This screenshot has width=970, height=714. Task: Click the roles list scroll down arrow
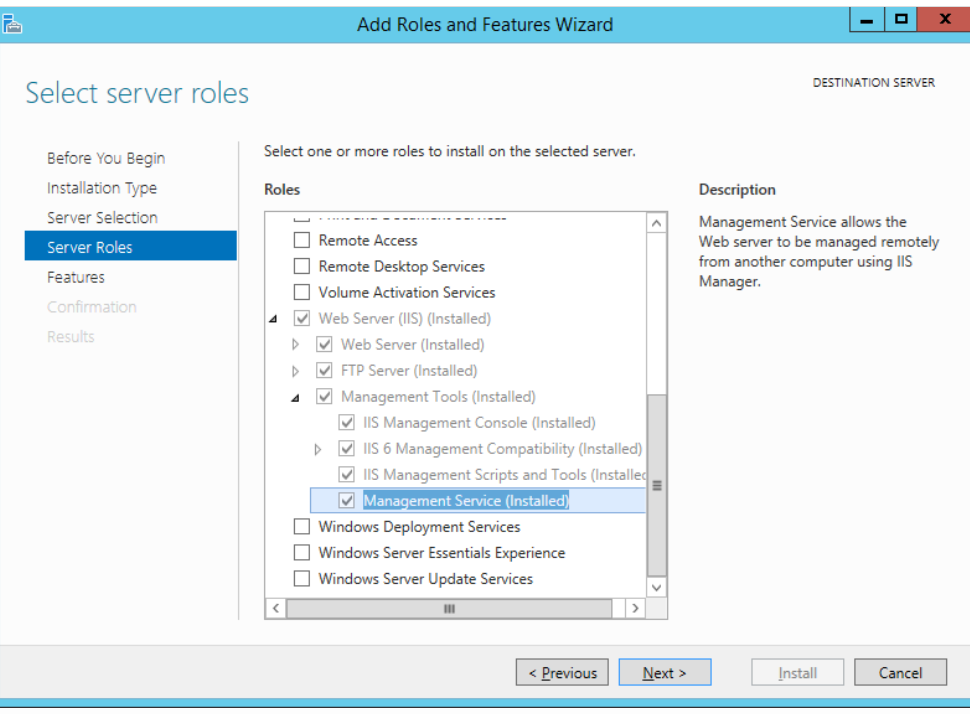[x=657, y=587]
